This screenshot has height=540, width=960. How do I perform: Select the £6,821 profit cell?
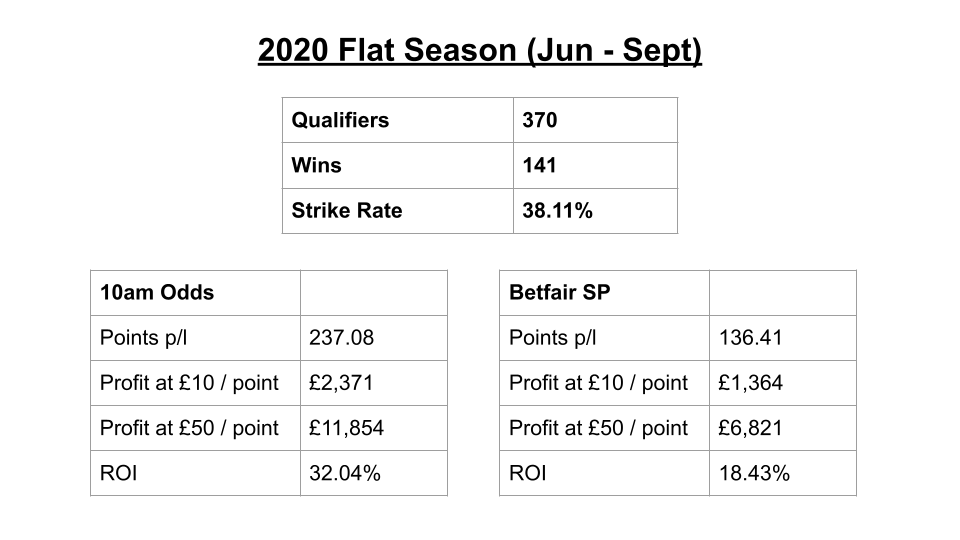782,428
